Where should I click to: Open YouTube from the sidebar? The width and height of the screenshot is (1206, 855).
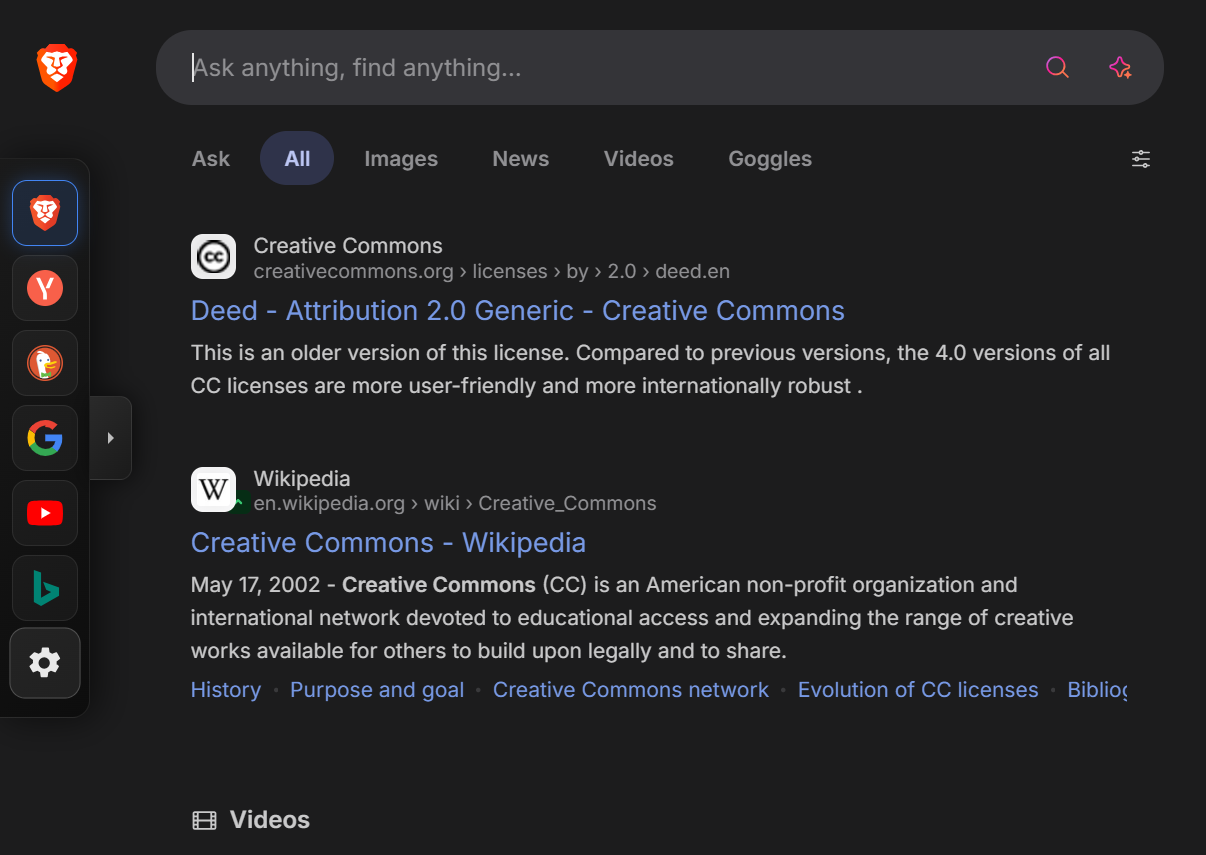[45, 513]
